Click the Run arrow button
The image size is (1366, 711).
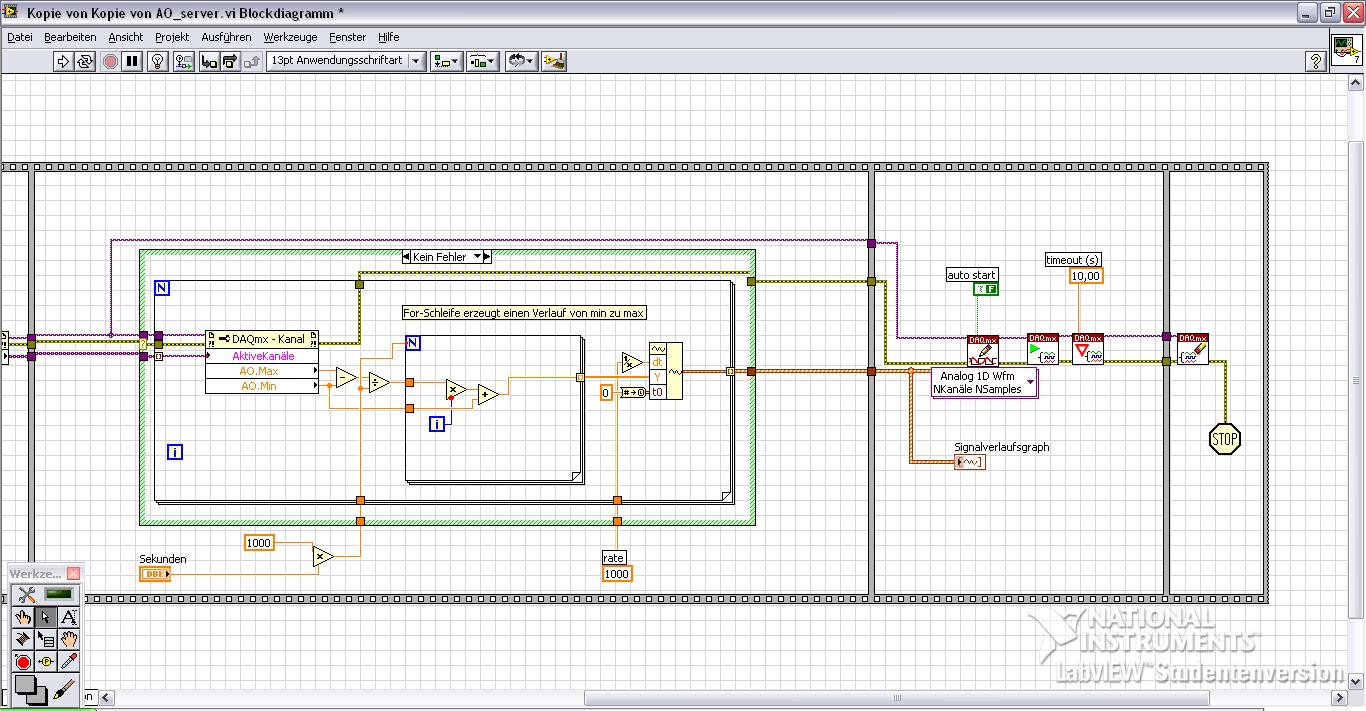coord(63,61)
